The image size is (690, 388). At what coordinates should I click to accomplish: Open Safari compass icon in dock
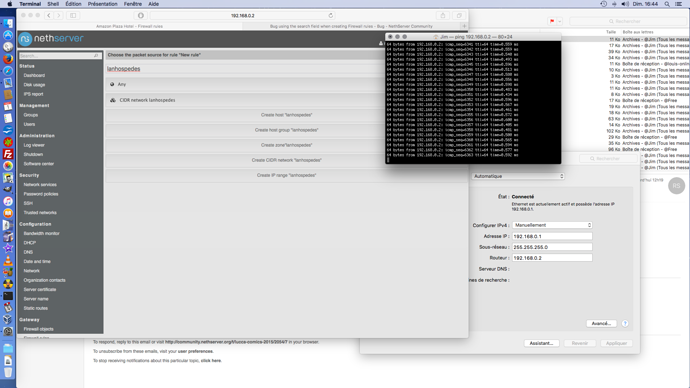click(8, 70)
